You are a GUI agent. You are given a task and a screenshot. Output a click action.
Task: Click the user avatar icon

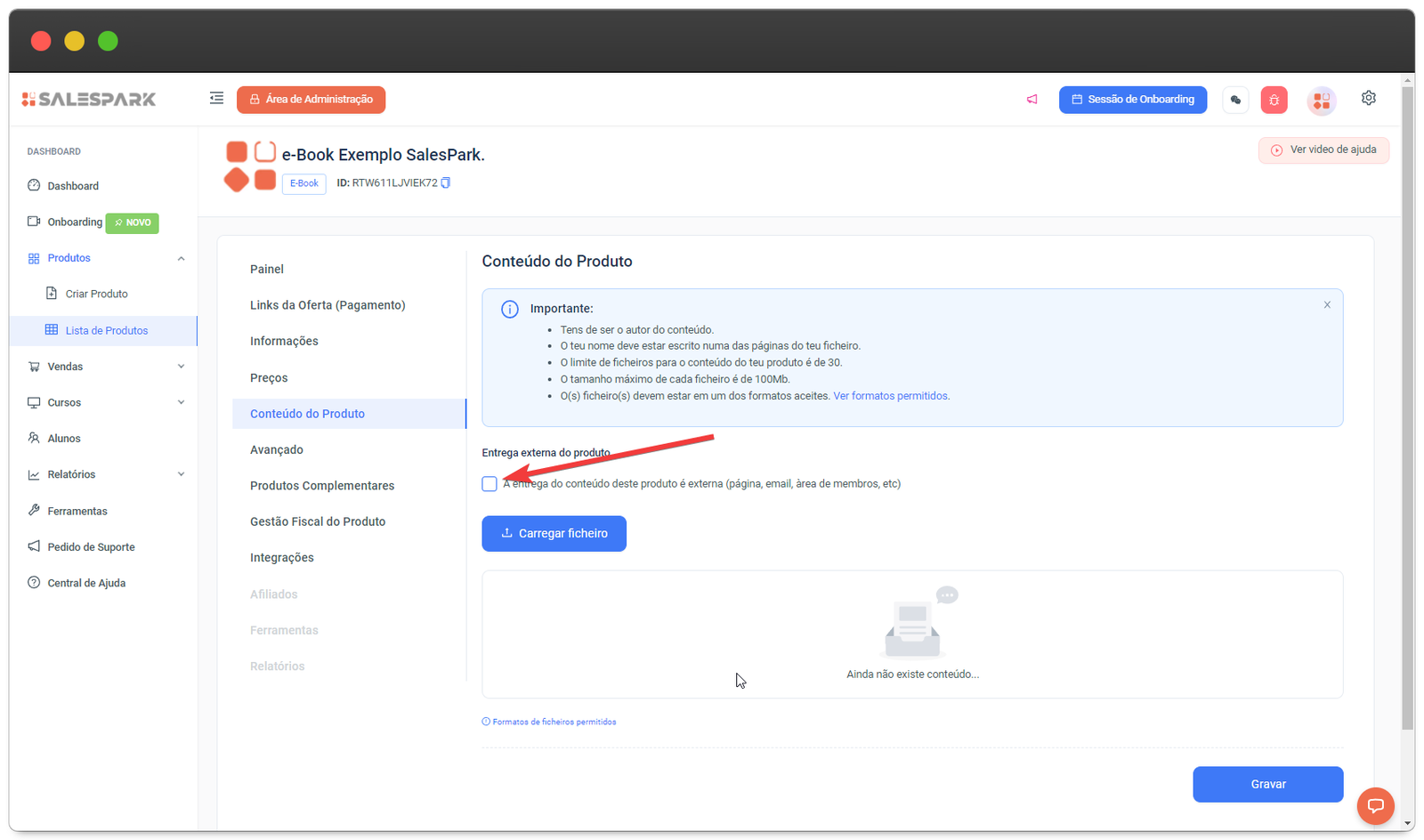click(1321, 101)
